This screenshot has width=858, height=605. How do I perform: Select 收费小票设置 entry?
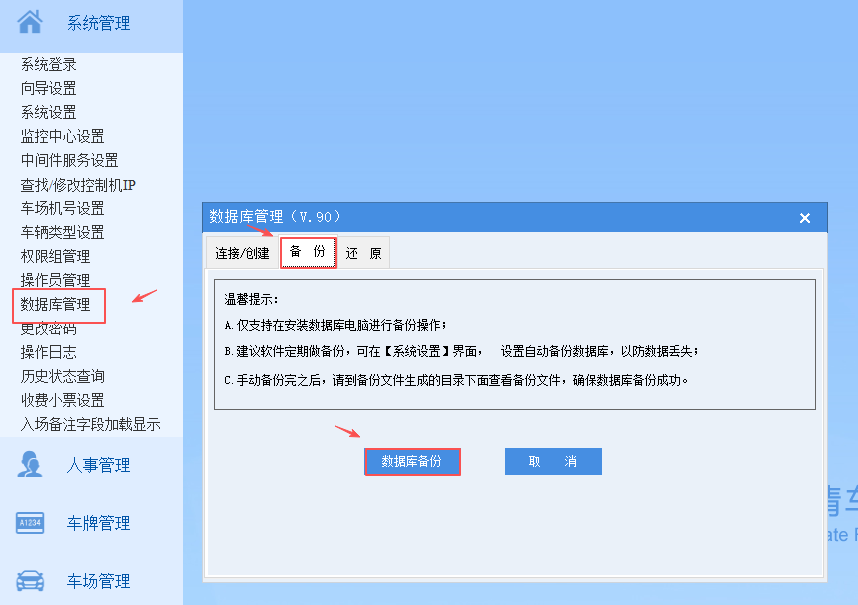click(62, 400)
